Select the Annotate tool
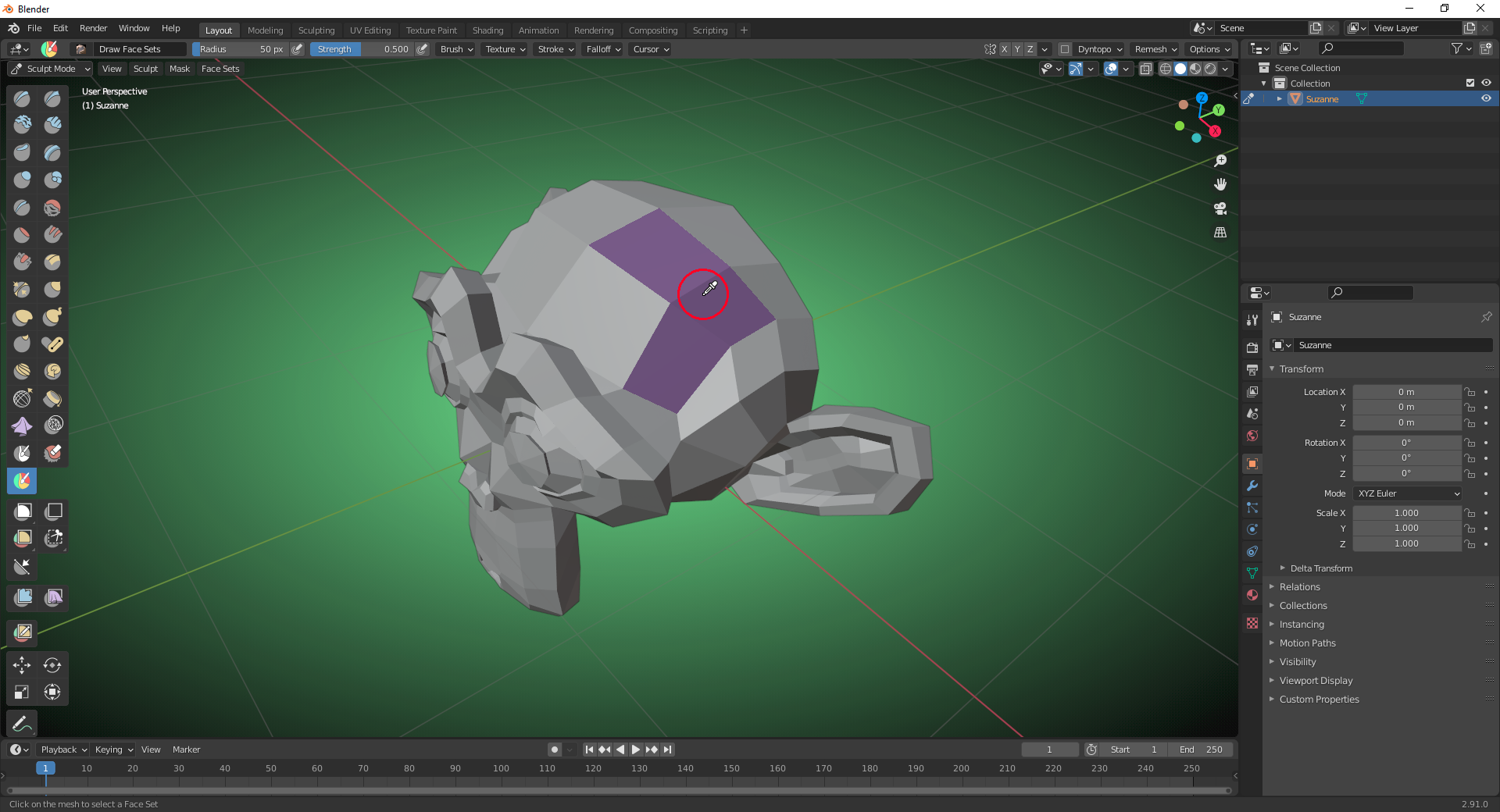The width and height of the screenshot is (1500, 812). pos(21,724)
